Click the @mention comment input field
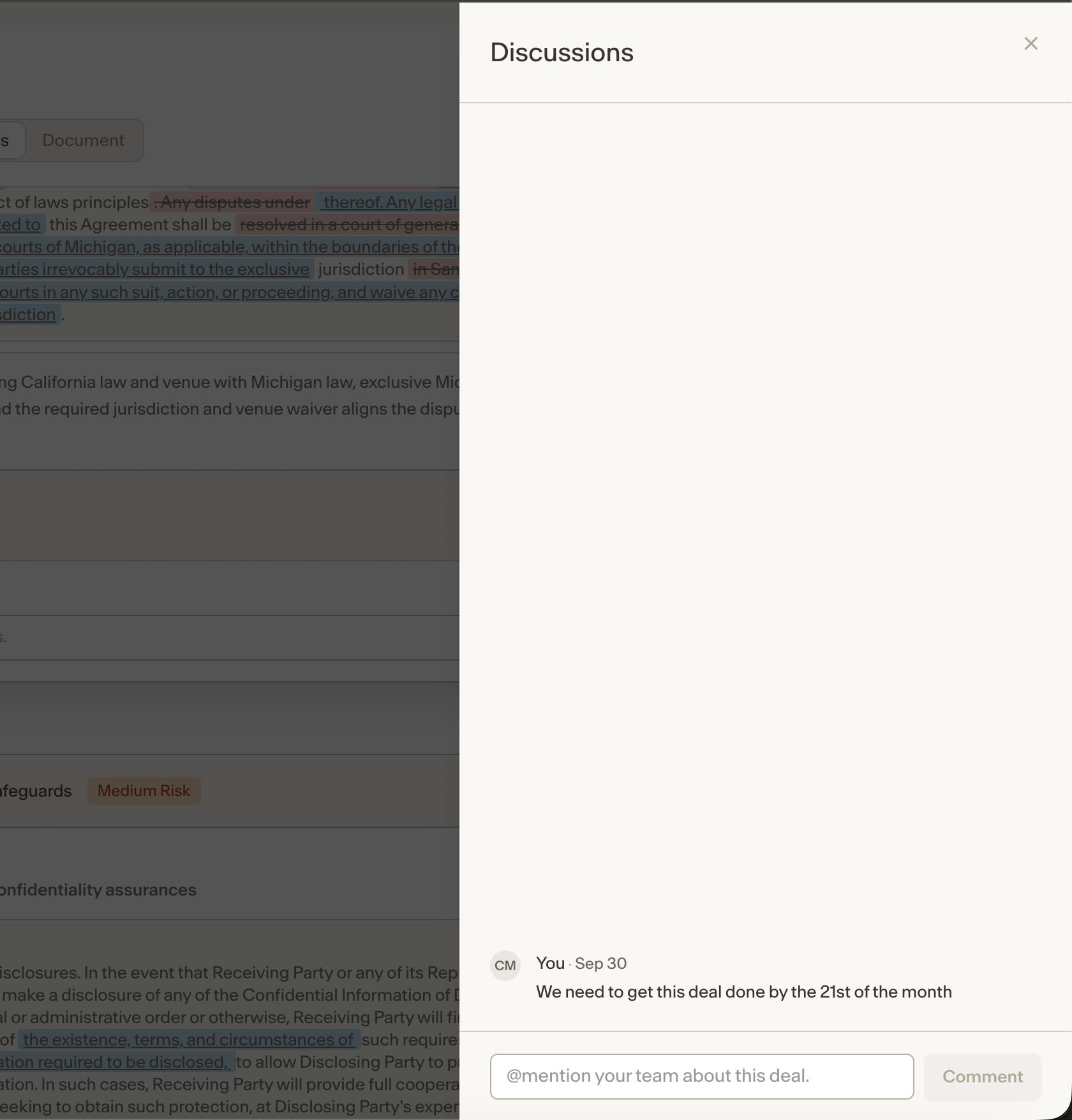1072x1120 pixels. (701, 1076)
